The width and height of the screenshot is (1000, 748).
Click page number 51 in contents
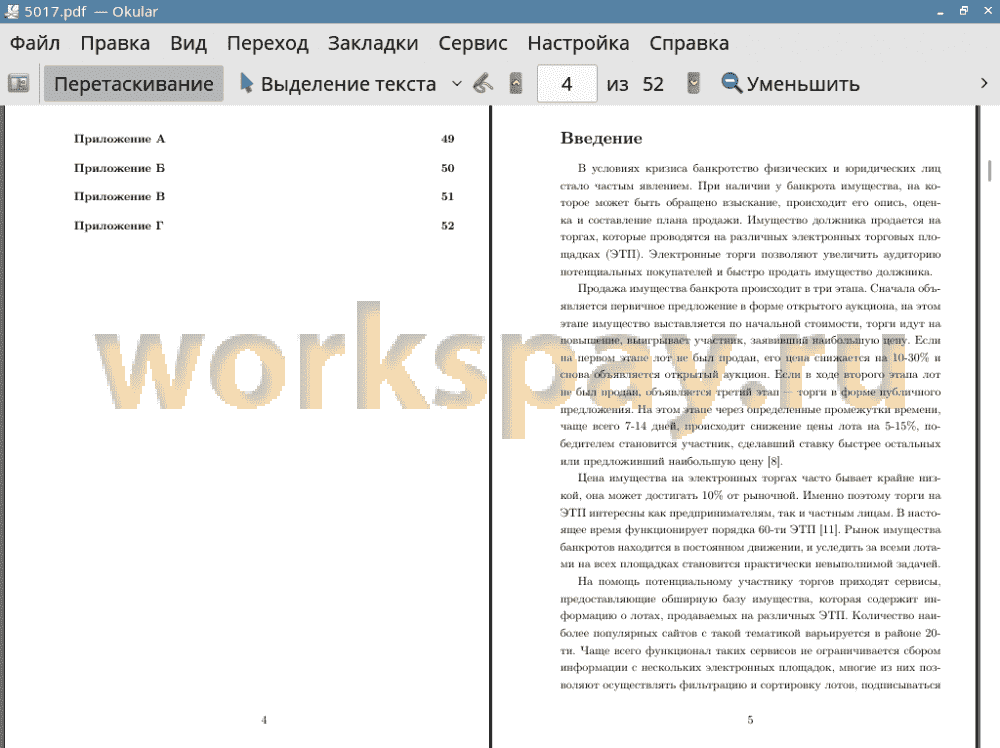pyautogui.click(x=448, y=196)
